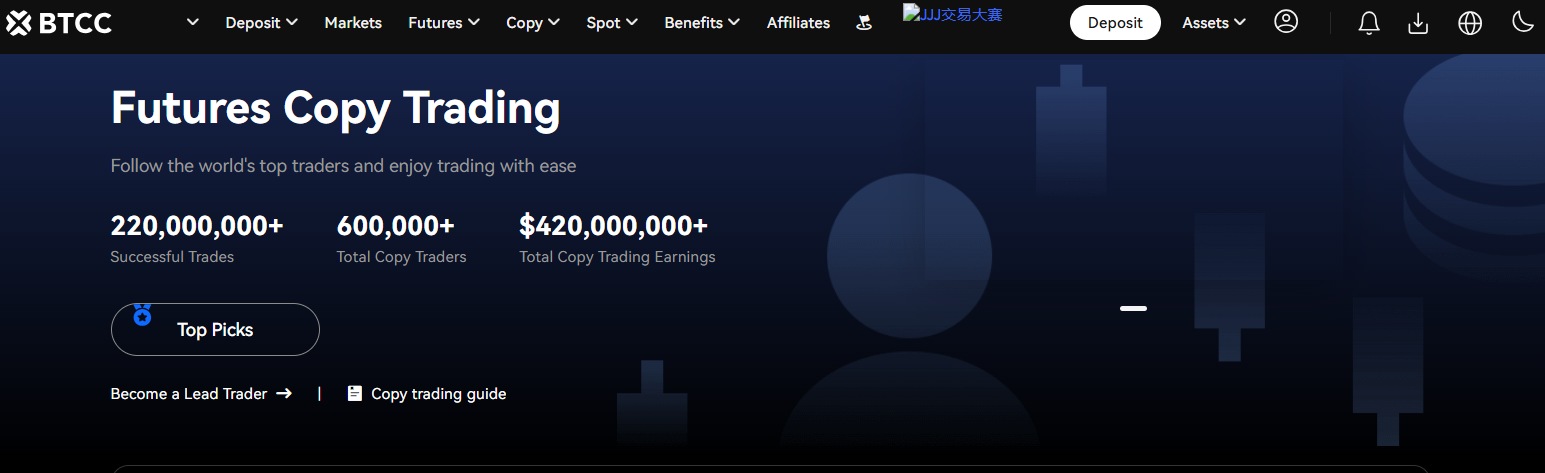Follow the Become a Lead Trader link

coord(201,394)
